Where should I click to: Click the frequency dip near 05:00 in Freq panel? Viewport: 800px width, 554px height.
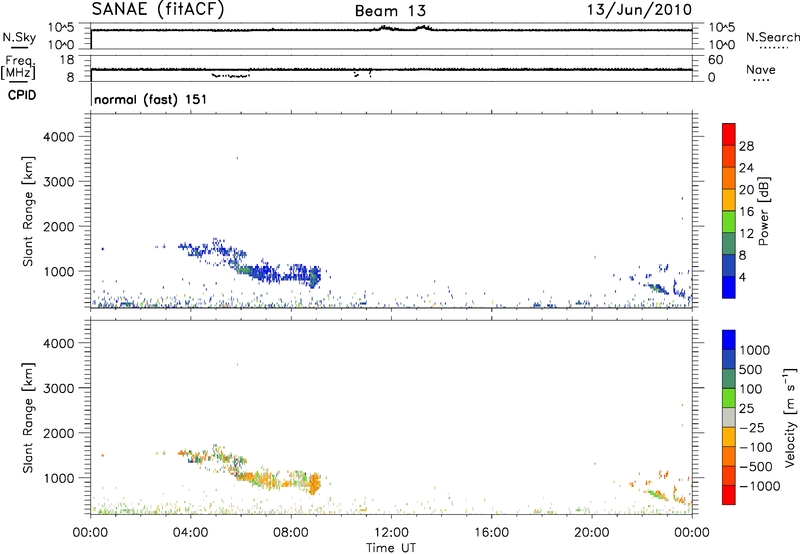coord(231,76)
